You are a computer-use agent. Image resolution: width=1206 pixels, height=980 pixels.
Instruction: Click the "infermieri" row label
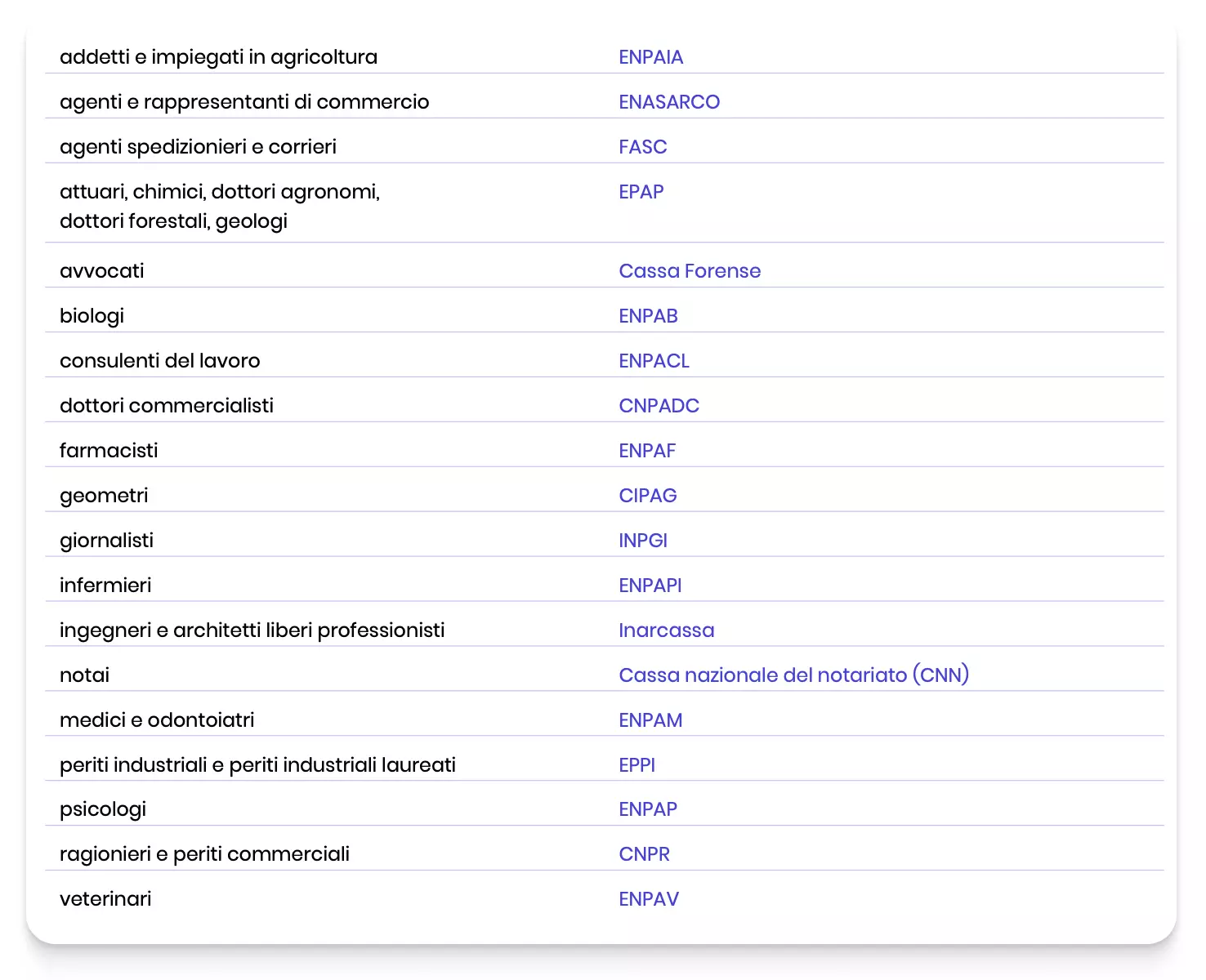(x=105, y=586)
